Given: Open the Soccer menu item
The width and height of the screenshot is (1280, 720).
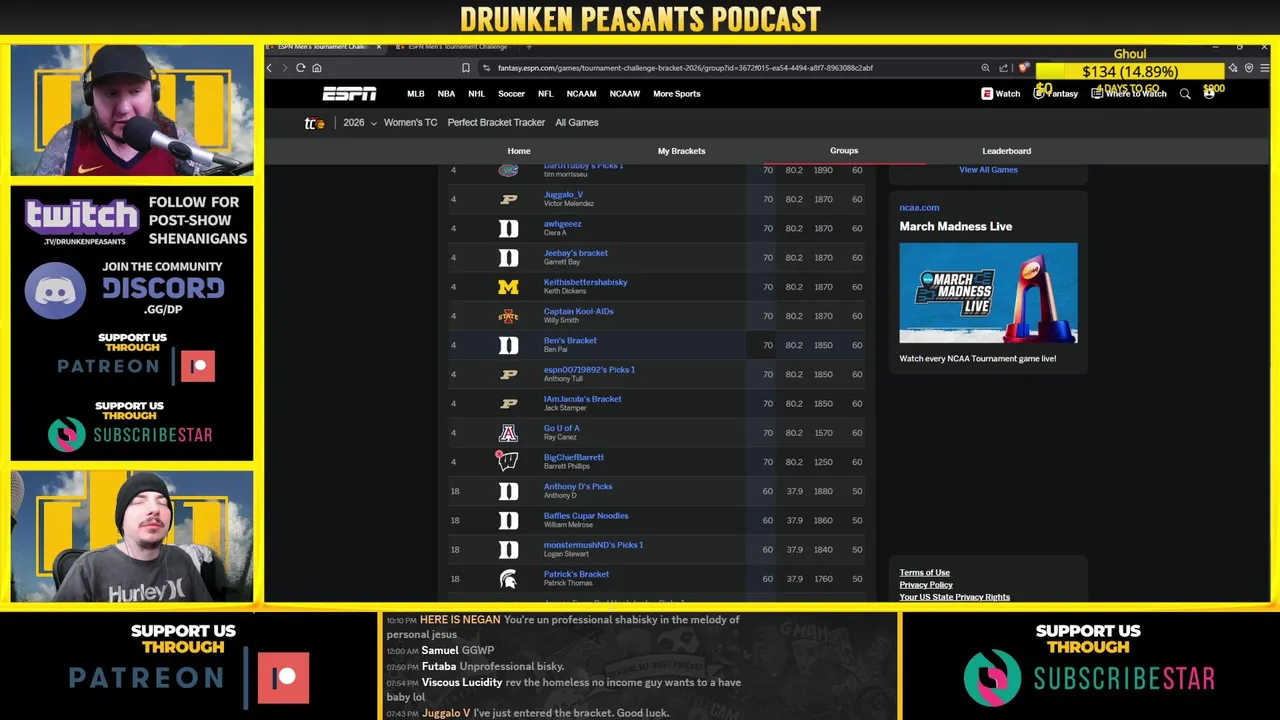Looking at the screenshot, I should 511,94.
